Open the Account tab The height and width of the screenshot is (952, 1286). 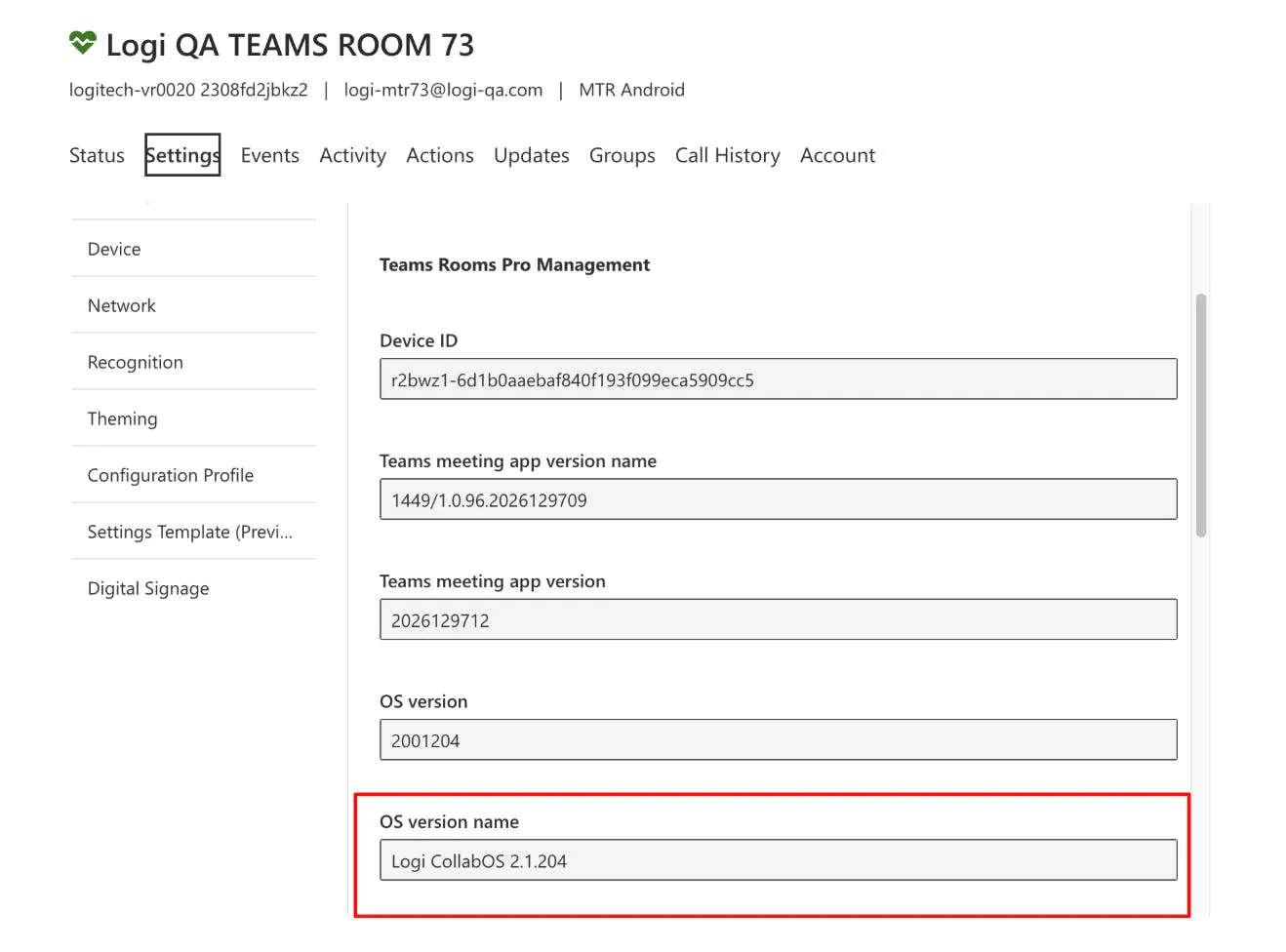click(837, 155)
